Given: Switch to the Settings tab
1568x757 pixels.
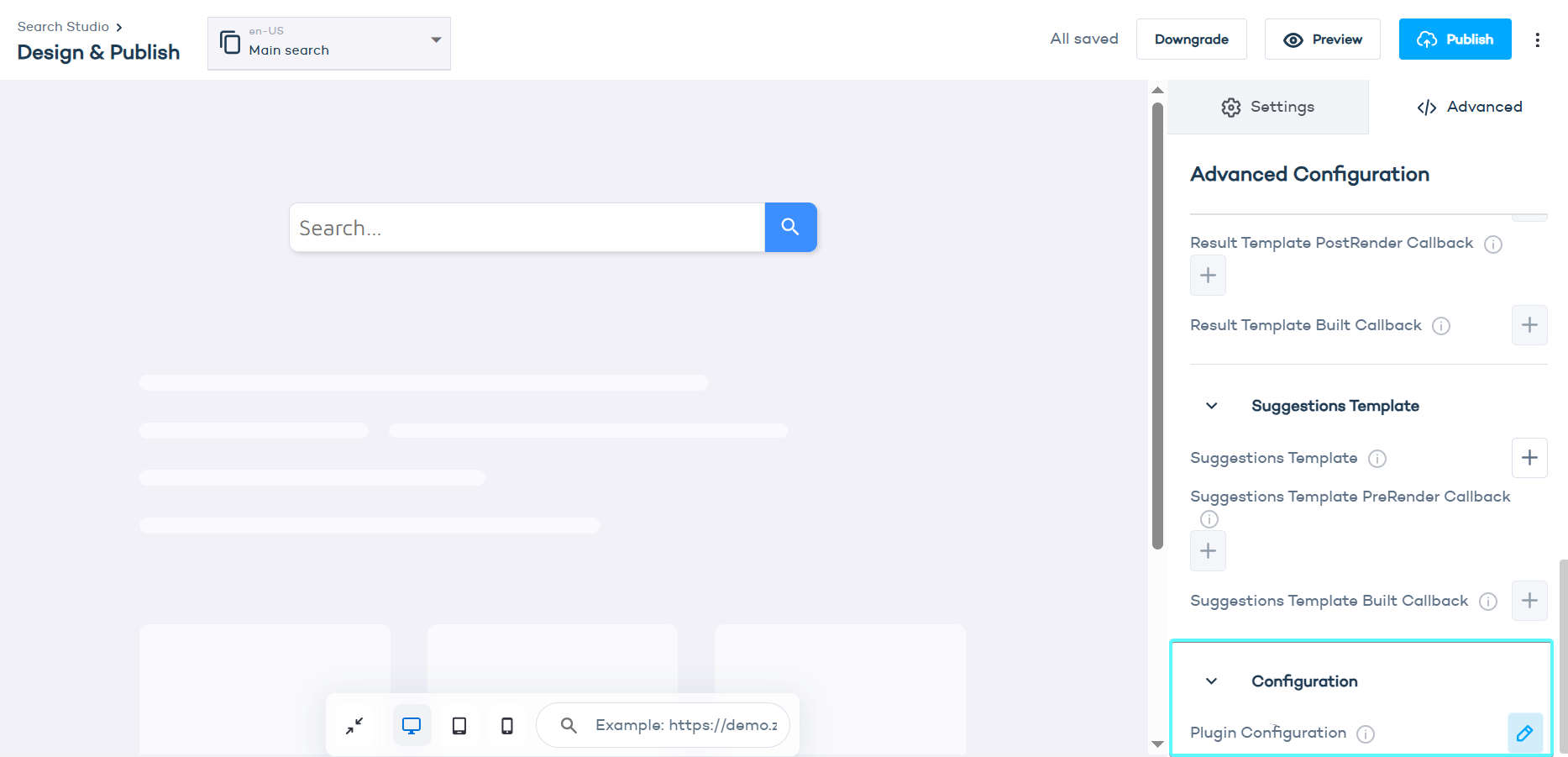Looking at the screenshot, I should (x=1267, y=107).
